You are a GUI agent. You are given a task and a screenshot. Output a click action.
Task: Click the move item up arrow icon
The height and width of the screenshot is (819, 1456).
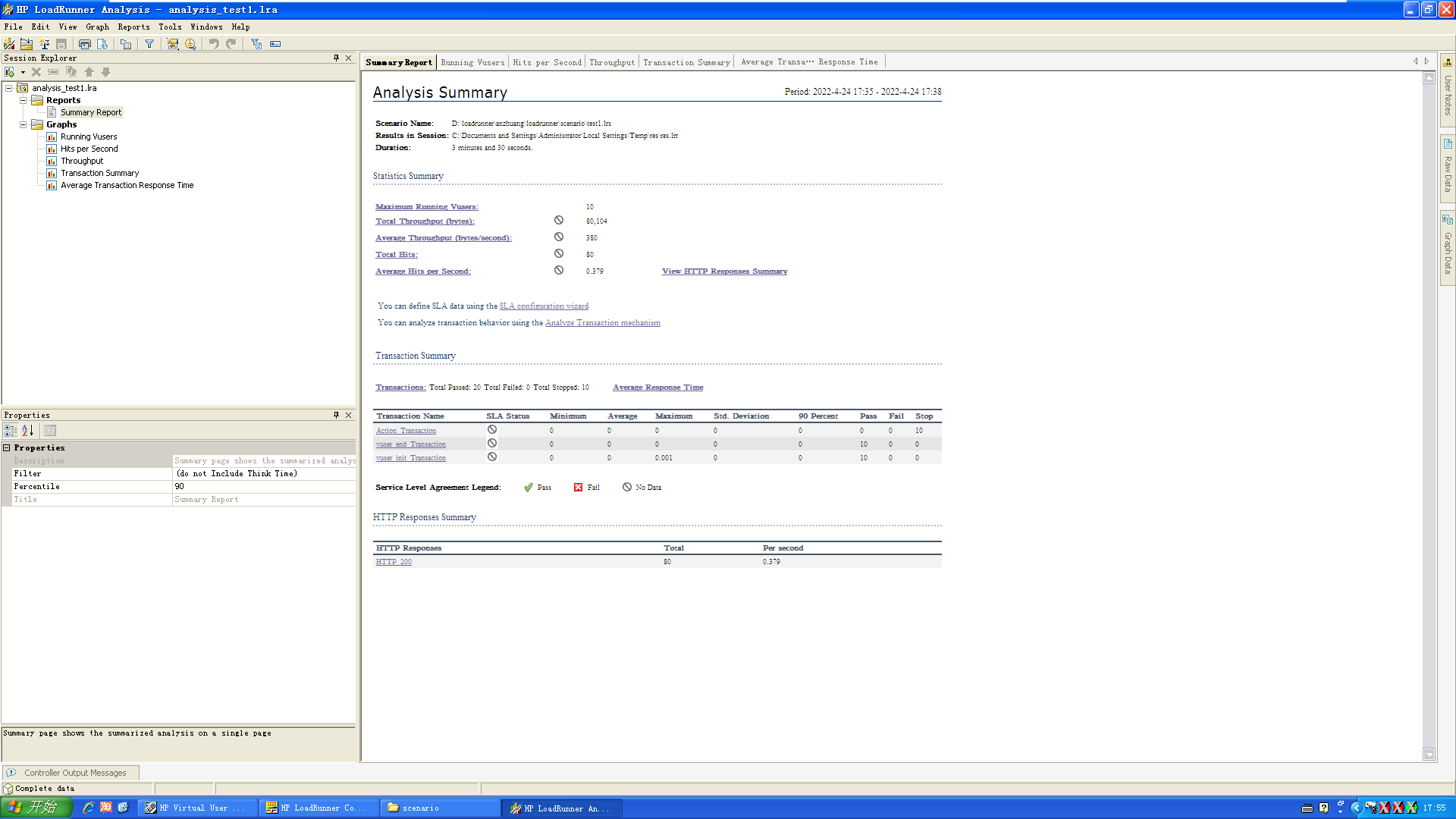click(89, 72)
